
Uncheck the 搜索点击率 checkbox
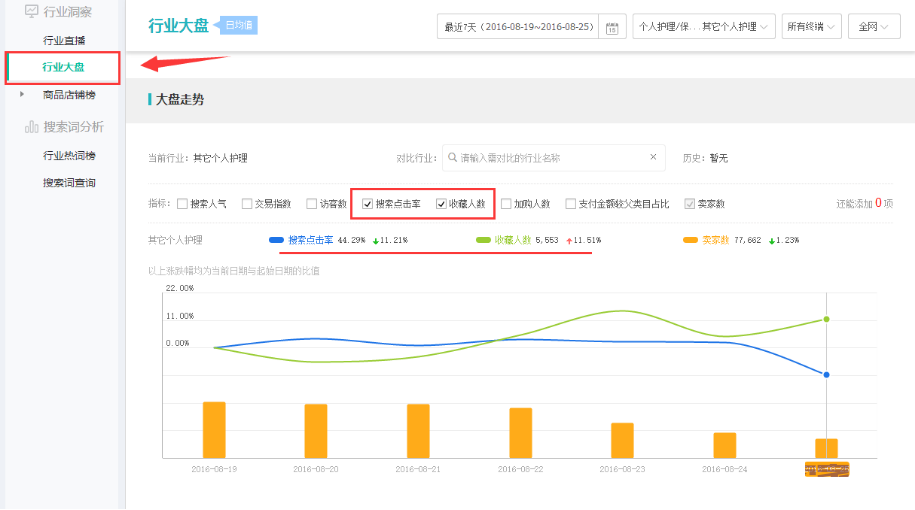[367, 204]
